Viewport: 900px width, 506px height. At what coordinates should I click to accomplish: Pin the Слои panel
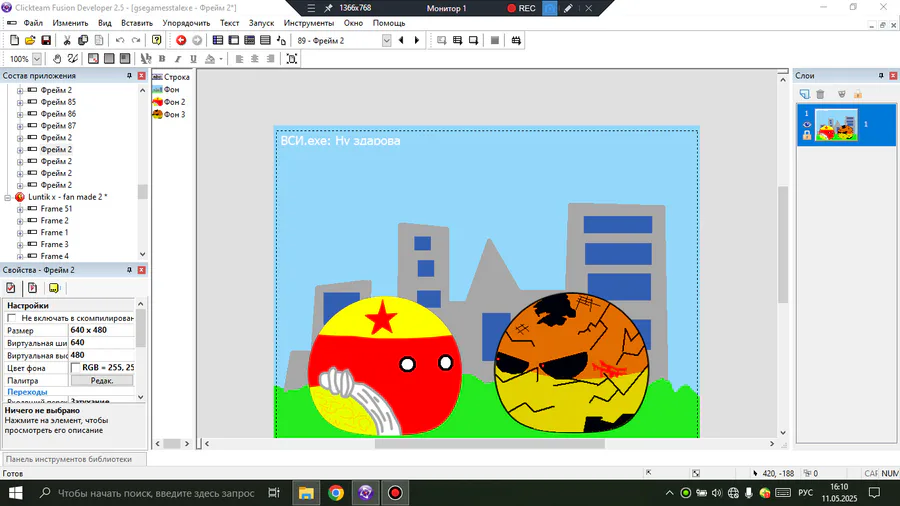click(x=881, y=76)
